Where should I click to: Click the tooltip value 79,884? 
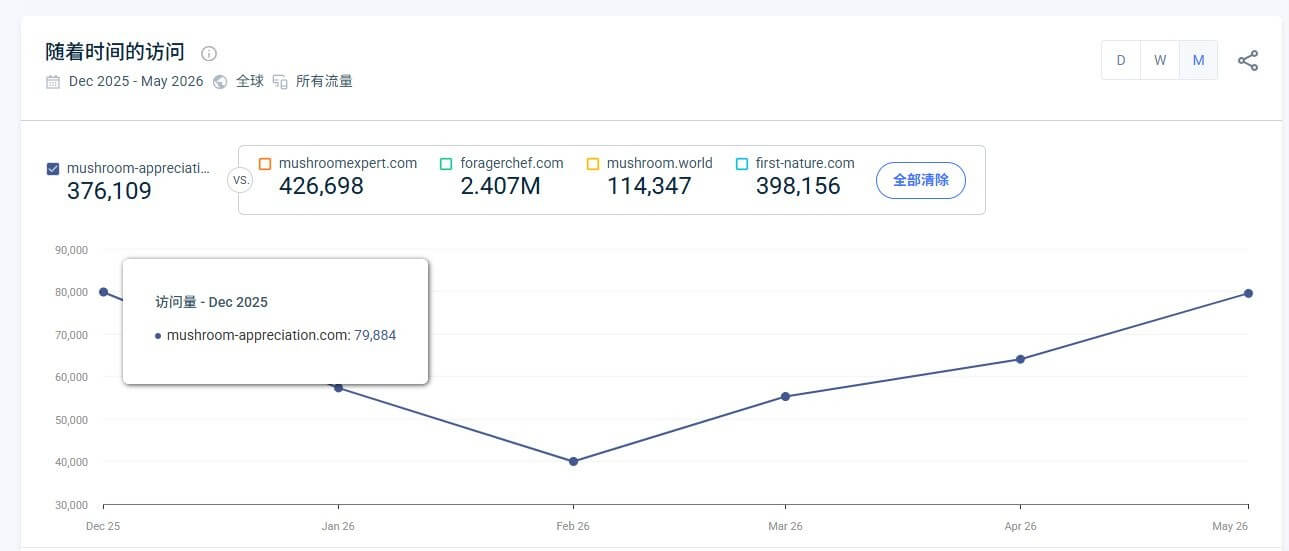click(x=375, y=335)
